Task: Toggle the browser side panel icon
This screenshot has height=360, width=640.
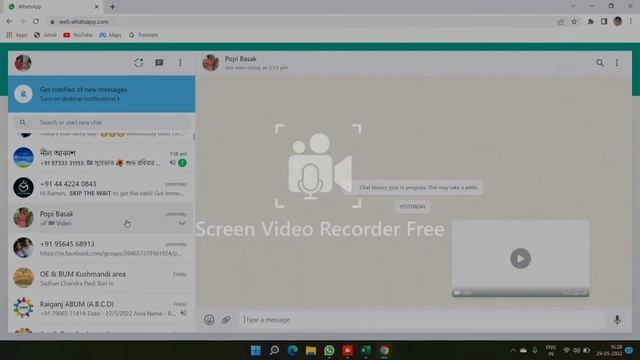Action: [x=604, y=22]
